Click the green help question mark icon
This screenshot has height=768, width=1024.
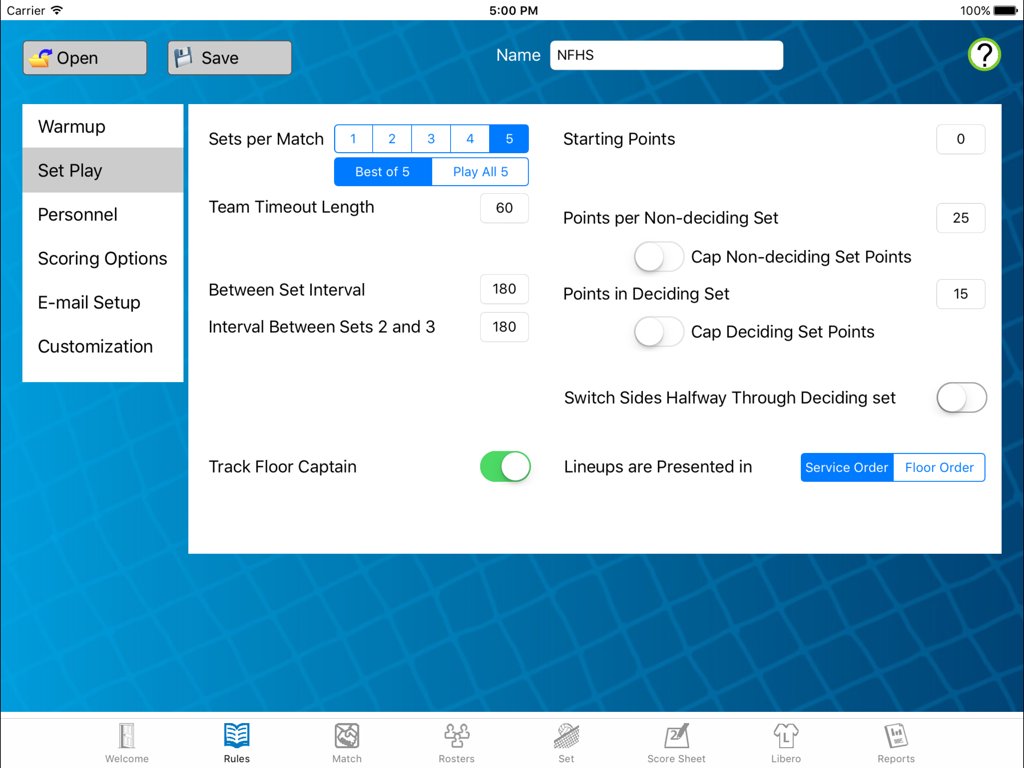click(984, 55)
